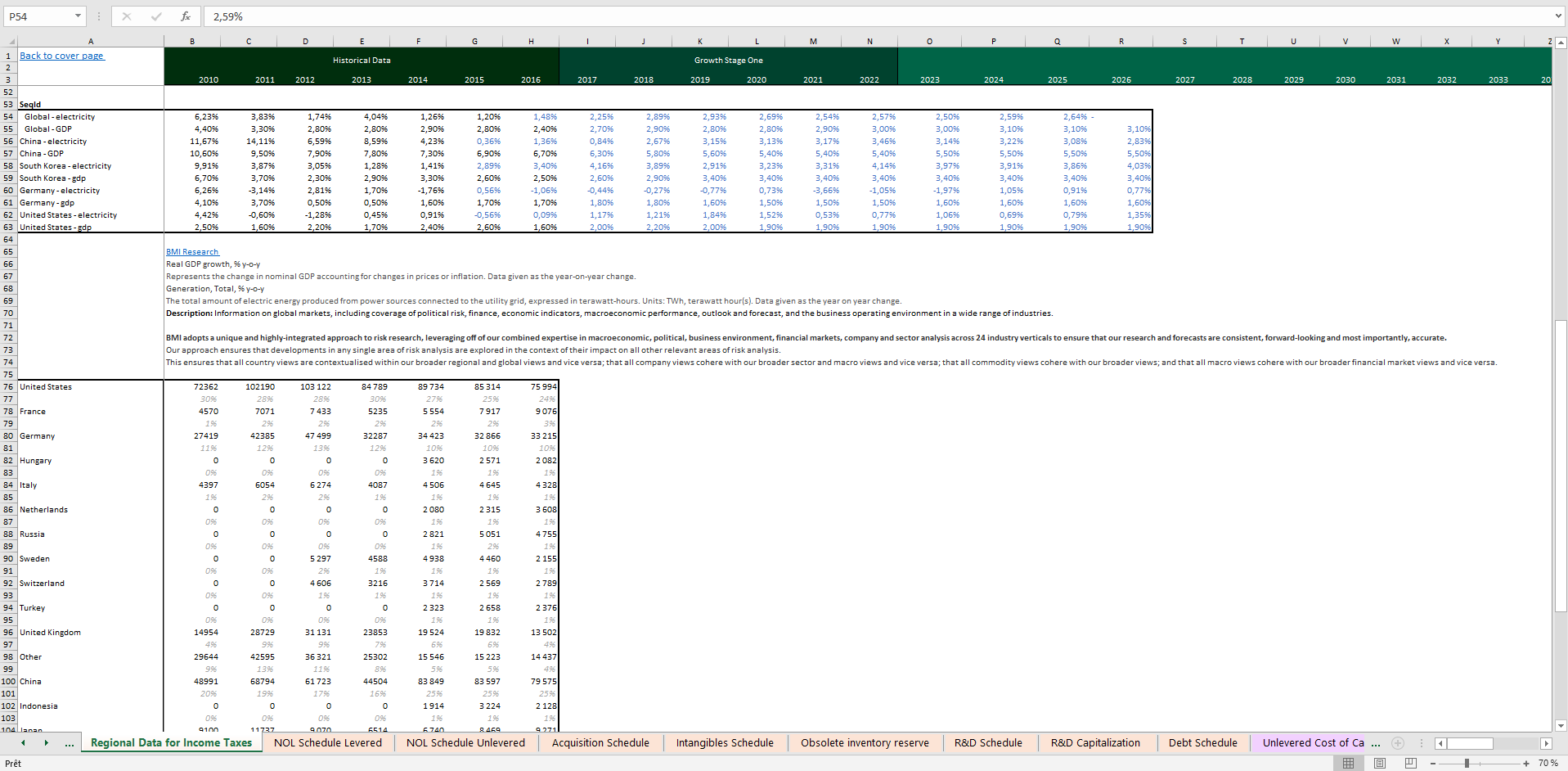This screenshot has width=1568, height=771.
Task: Select the Netherlands row label
Action: pyautogui.click(x=91, y=510)
